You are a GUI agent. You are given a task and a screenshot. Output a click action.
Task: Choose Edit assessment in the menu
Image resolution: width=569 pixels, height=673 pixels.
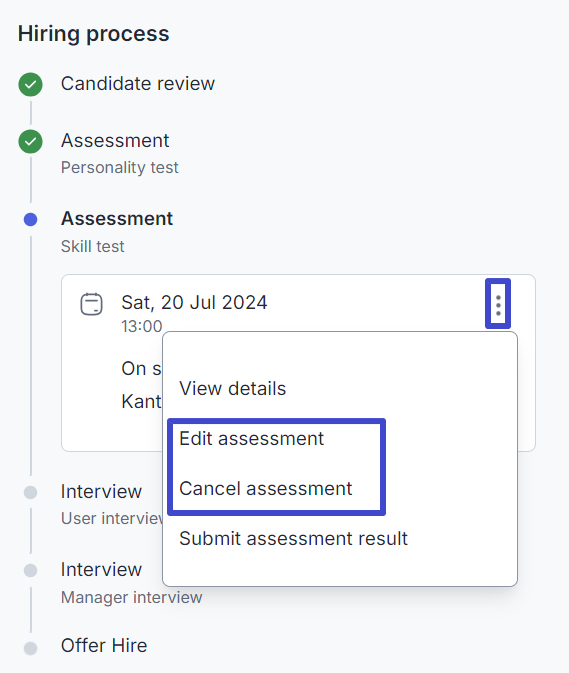251,439
